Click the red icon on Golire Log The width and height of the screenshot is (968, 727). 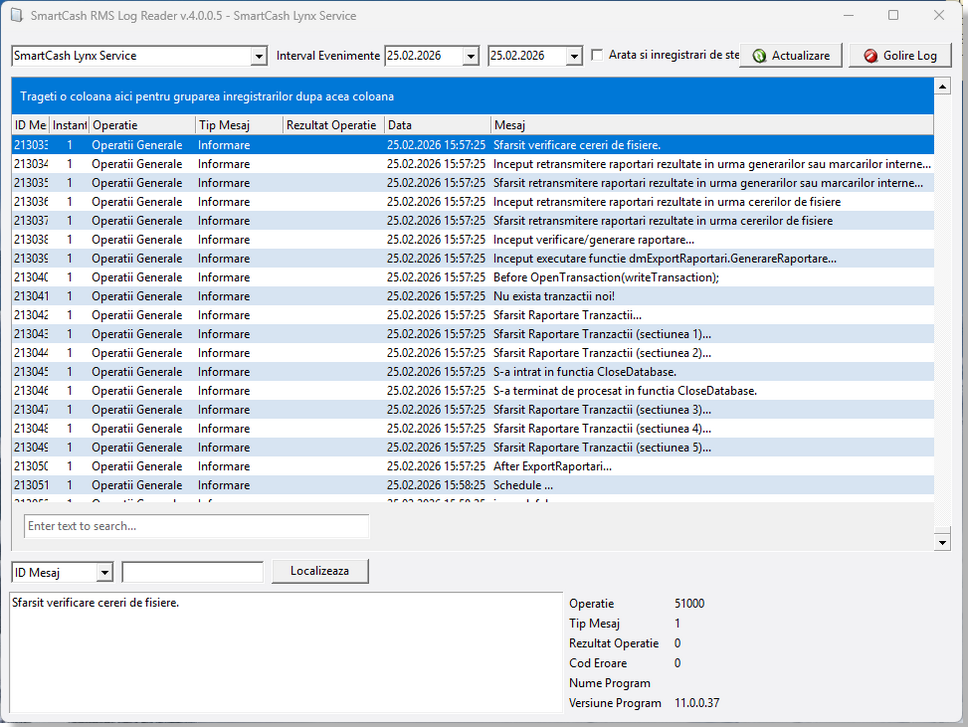870,56
